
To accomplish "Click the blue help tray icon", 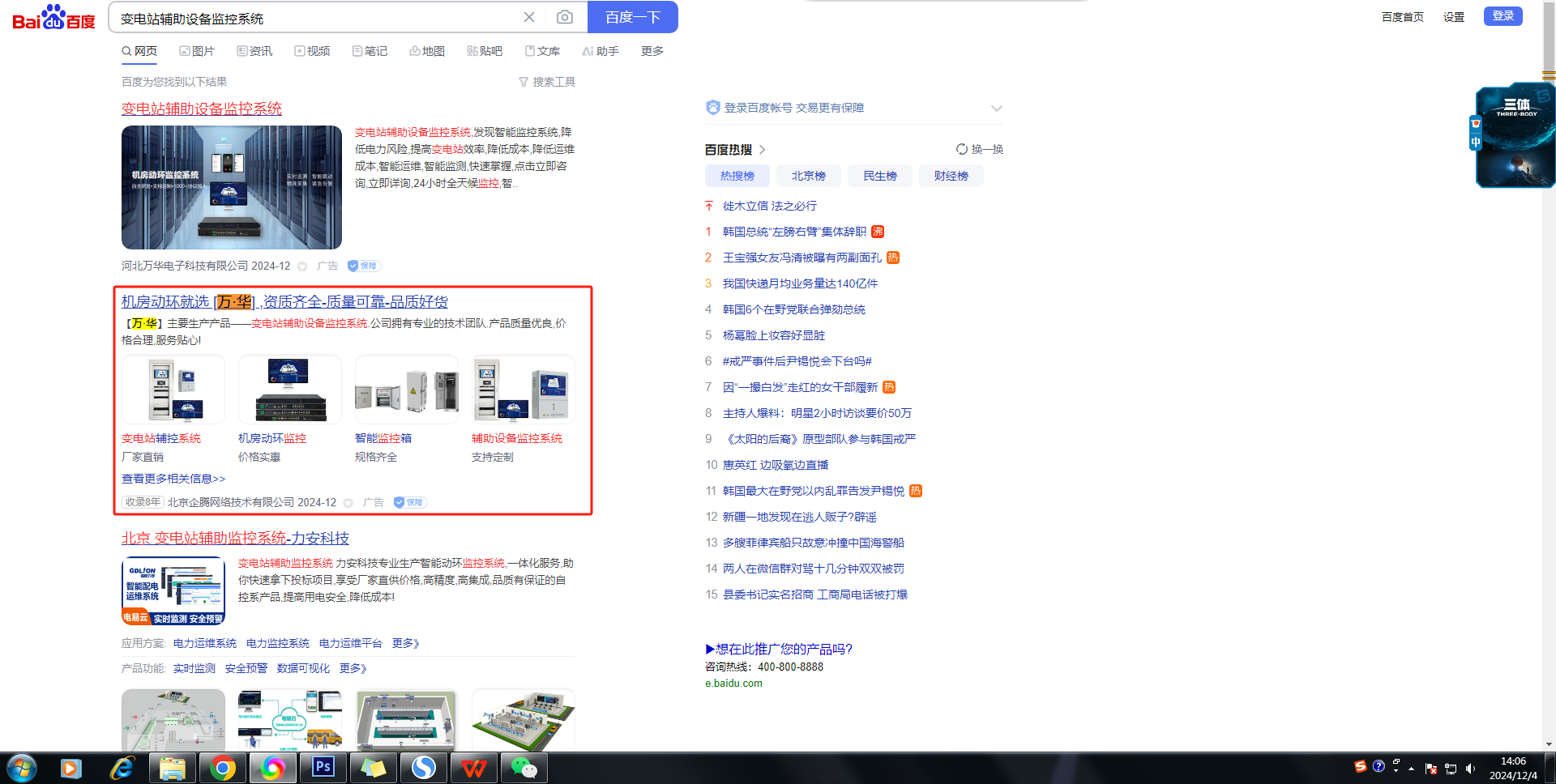I will tap(1379, 766).
